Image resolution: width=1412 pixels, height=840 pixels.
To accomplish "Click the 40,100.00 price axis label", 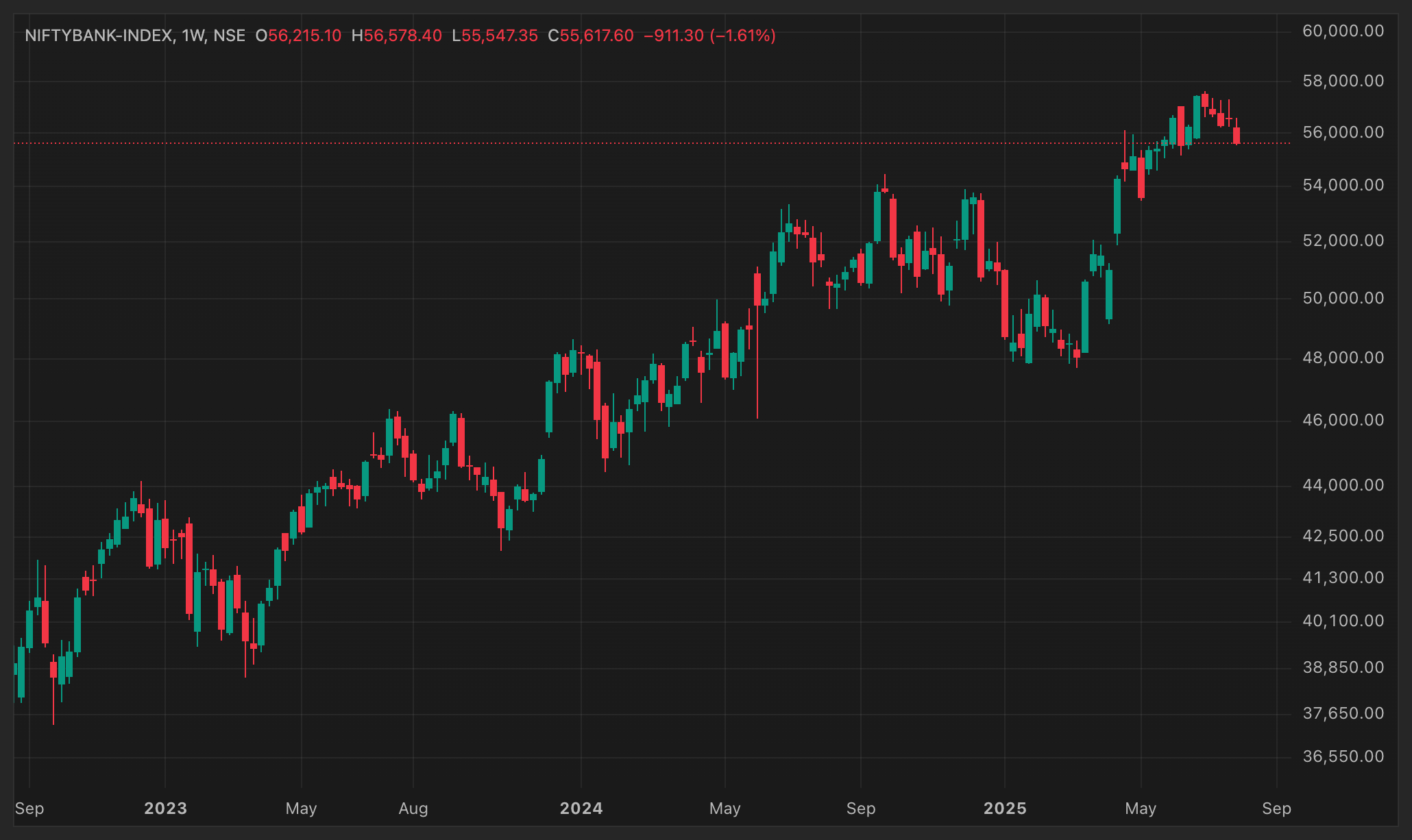I will click(1343, 621).
